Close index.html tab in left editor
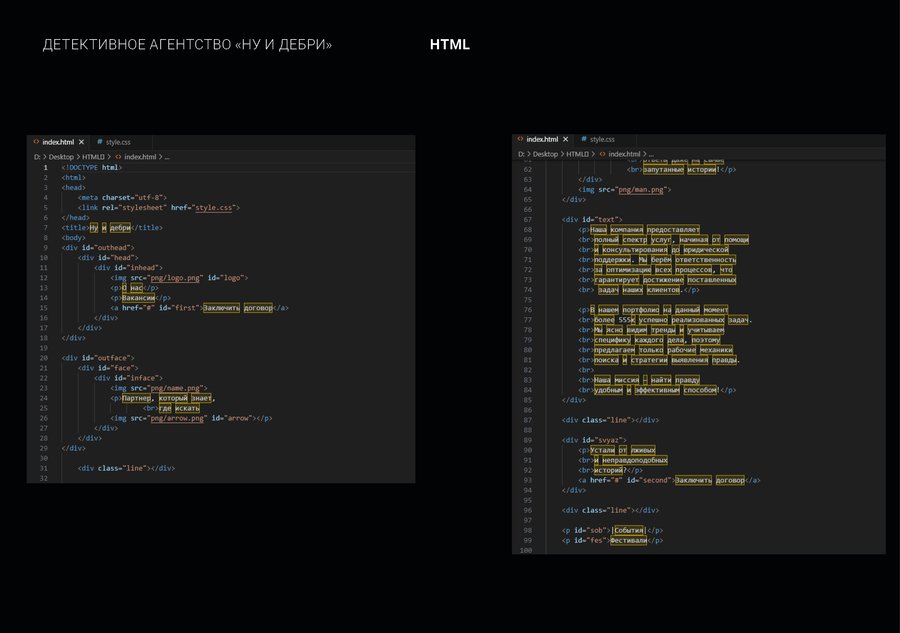 pos(82,142)
